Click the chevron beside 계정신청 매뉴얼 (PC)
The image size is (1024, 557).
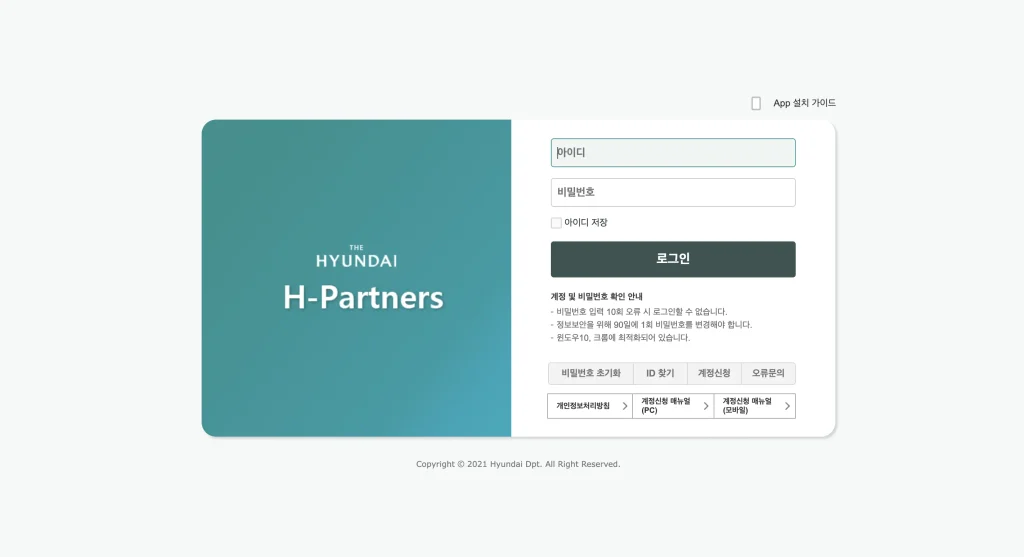click(x=705, y=406)
